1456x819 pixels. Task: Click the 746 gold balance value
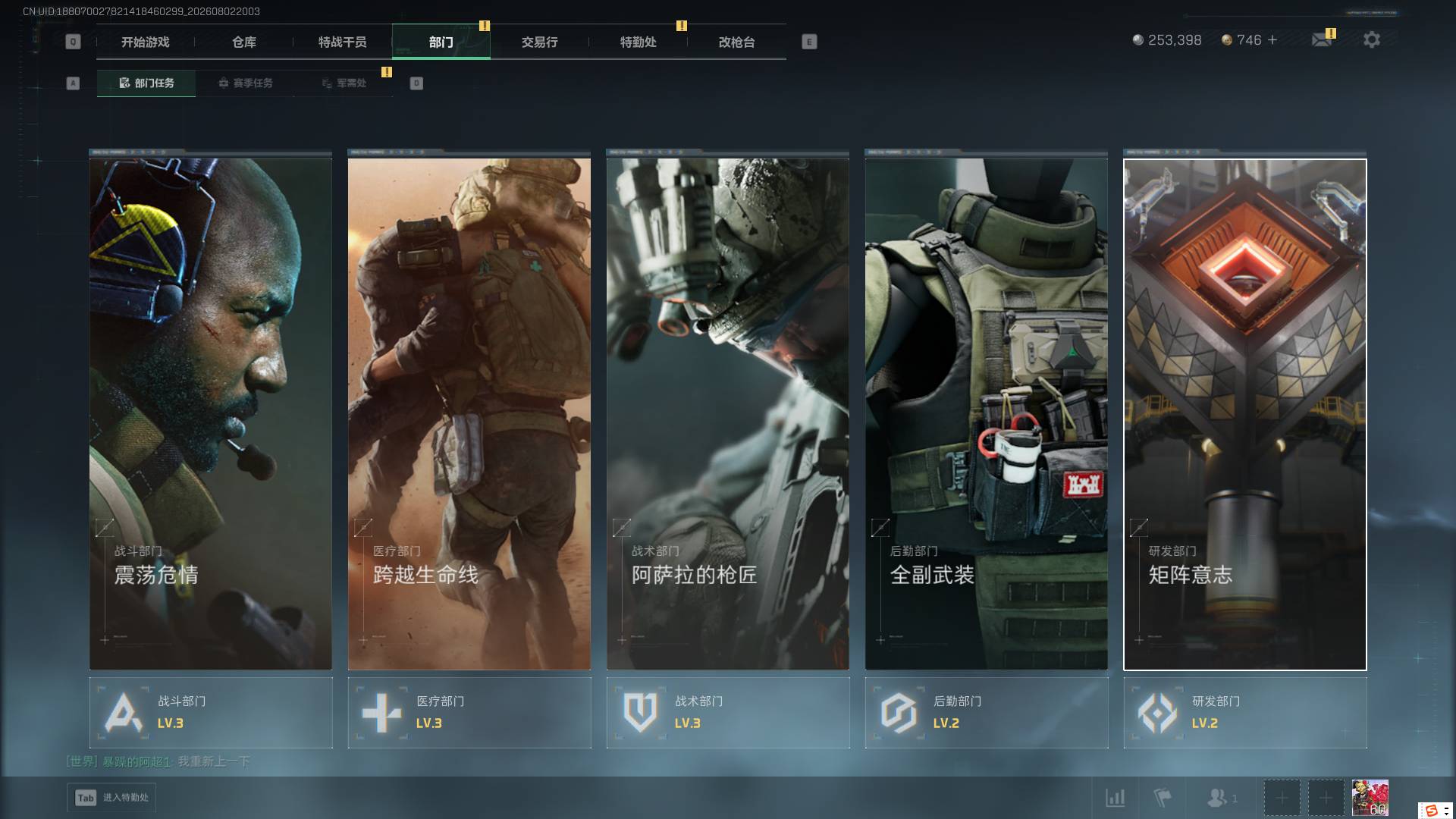click(x=1249, y=40)
